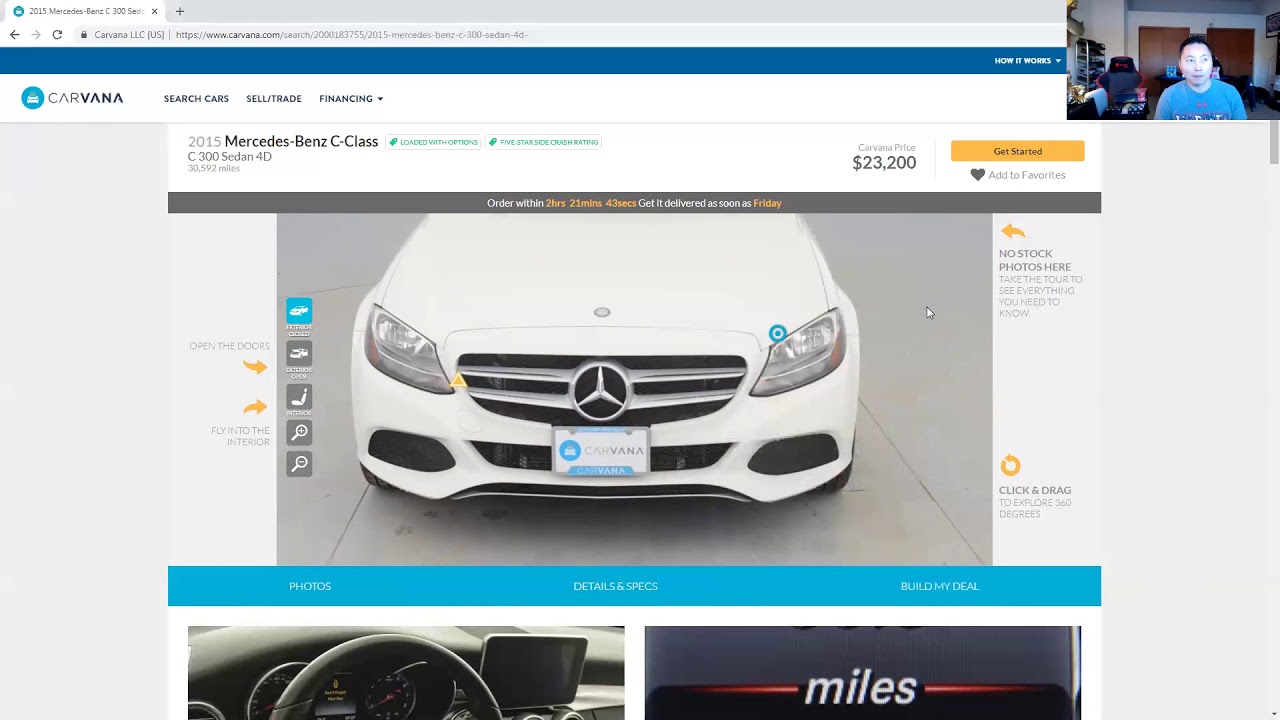Open the miles odometer photo thumbnail
Viewport: 1280px width, 720px height.
pyautogui.click(x=862, y=673)
